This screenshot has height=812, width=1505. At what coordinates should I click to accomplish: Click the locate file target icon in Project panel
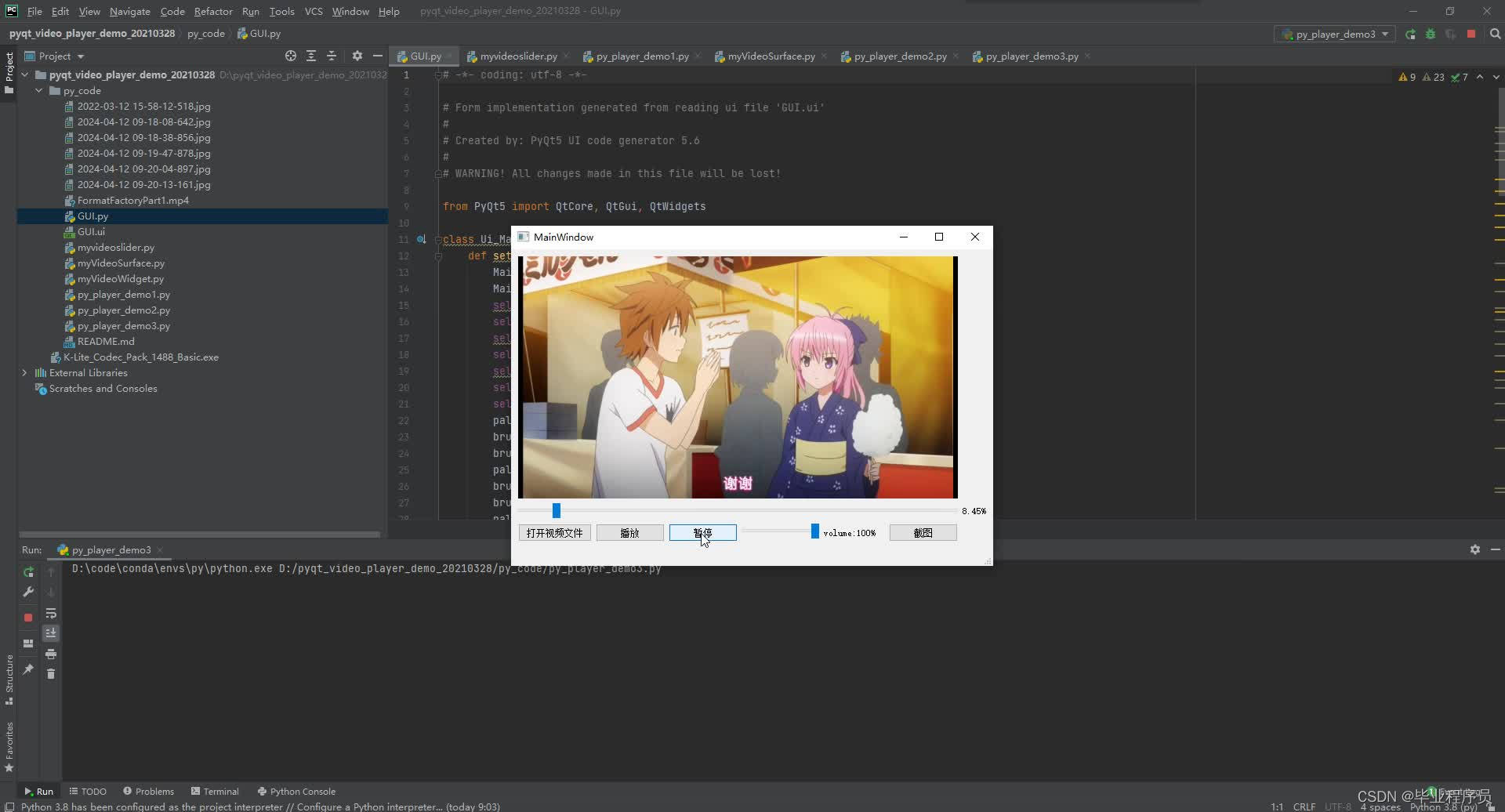(291, 56)
